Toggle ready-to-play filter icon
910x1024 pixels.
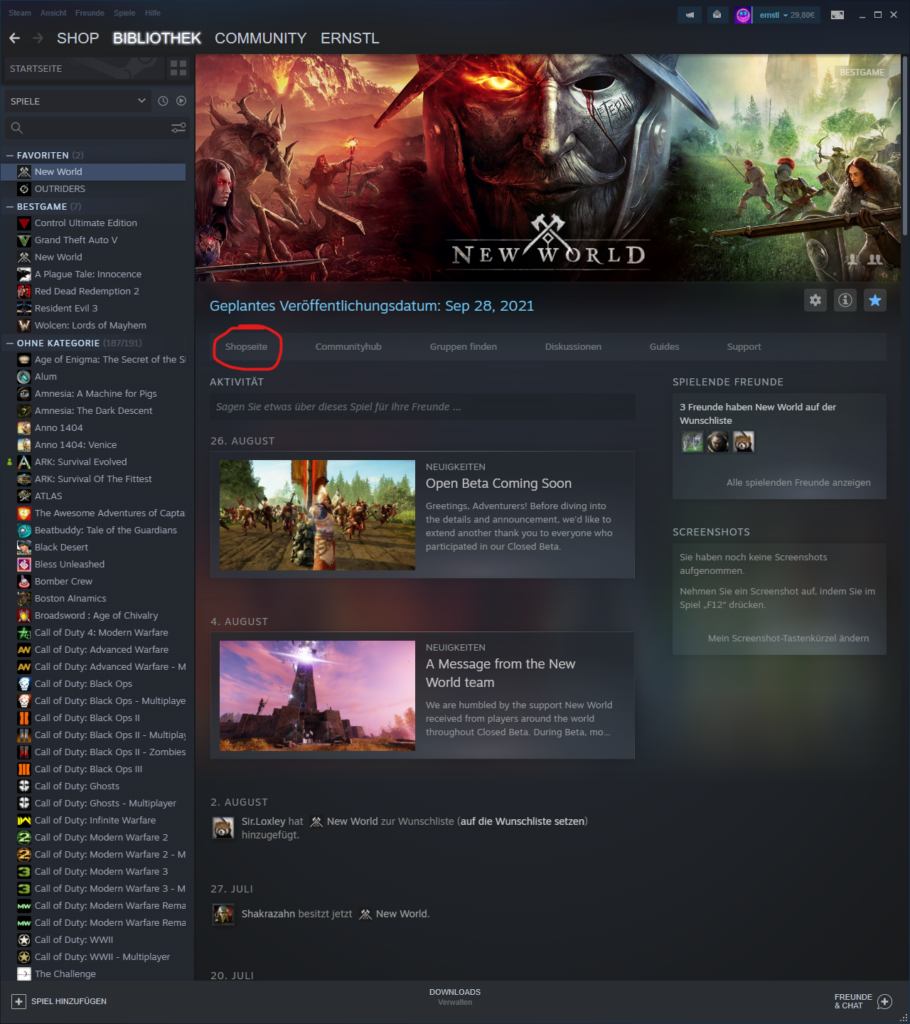[x=181, y=101]
